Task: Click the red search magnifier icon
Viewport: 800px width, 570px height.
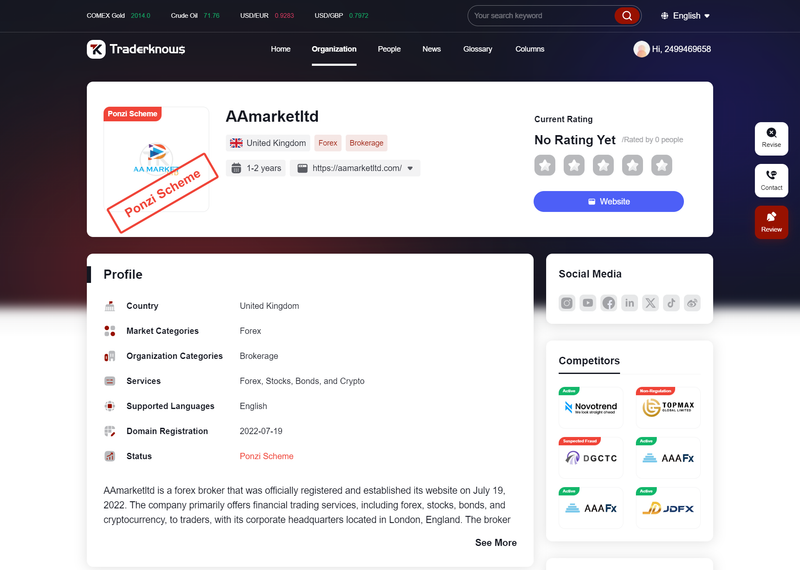Action: [627, 16]
